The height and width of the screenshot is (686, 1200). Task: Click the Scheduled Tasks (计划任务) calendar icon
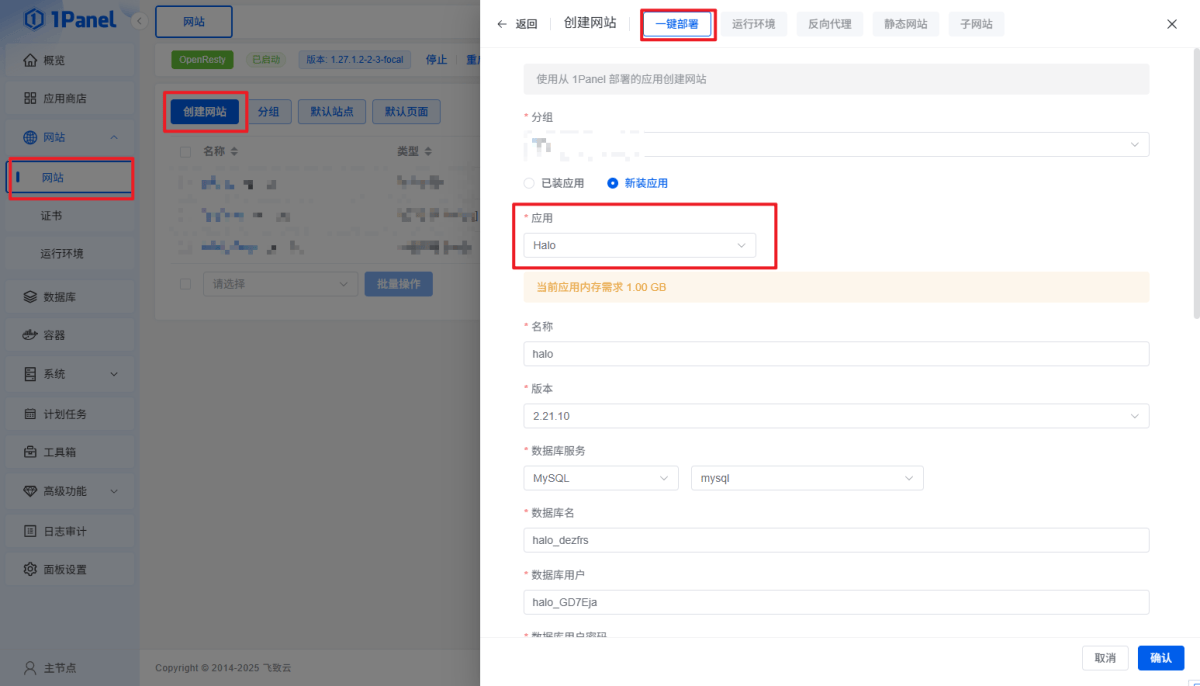pyautogui.click(x=30, y=414)
